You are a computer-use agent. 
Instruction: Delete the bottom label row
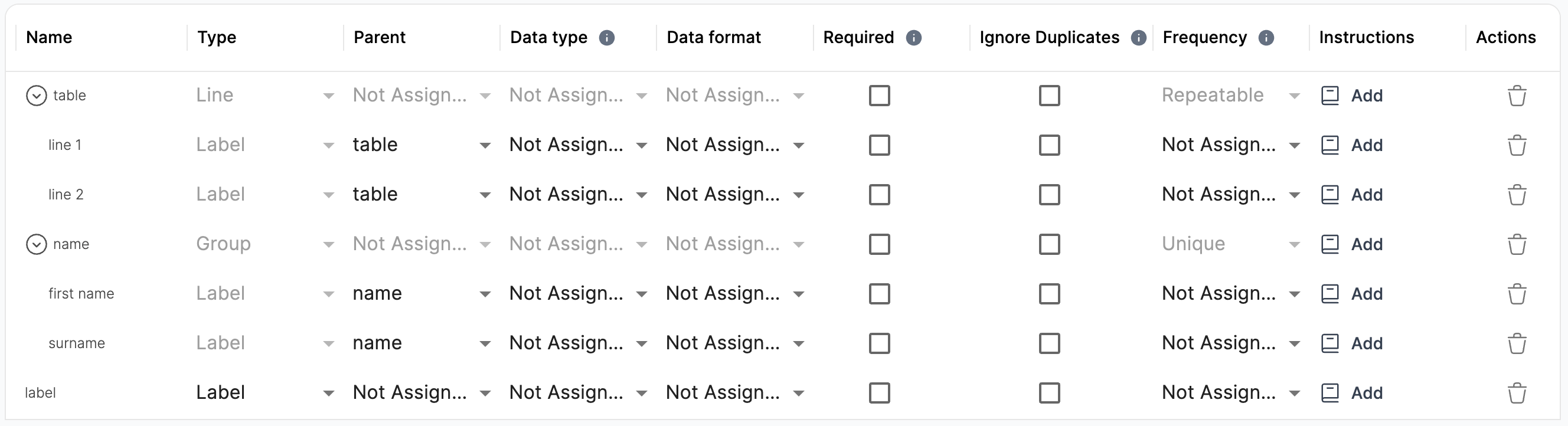[1516, 393]
